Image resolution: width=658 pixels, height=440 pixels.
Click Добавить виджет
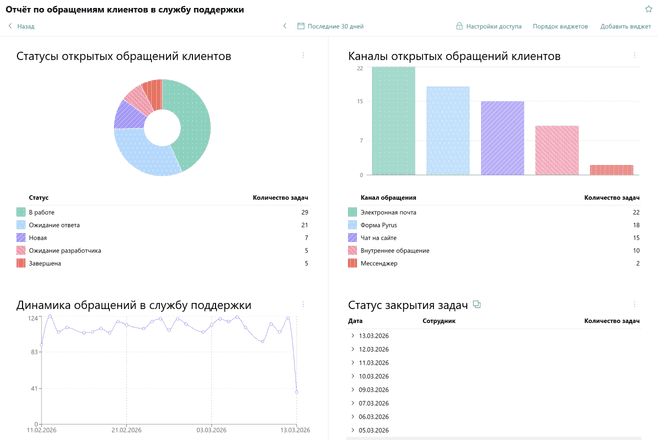pos(625,26)
